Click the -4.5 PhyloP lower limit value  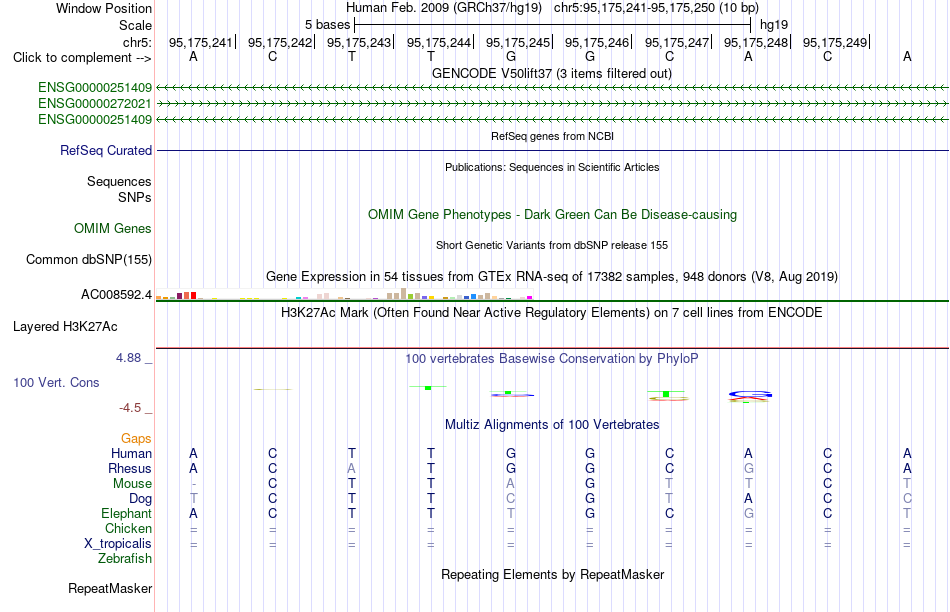point(130,408)
